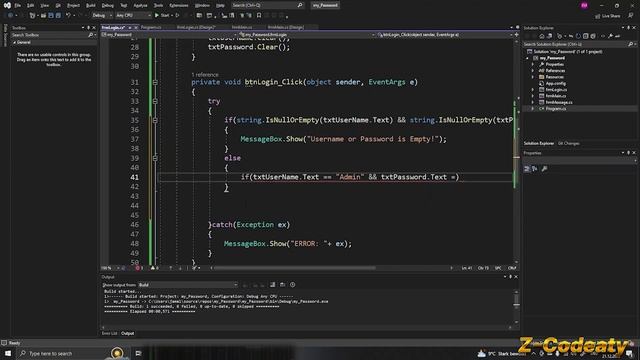Viewport: 640px width, 360px height.
Task: Select App.config in Solution Explorer
Action: click(x=555, y=83)
